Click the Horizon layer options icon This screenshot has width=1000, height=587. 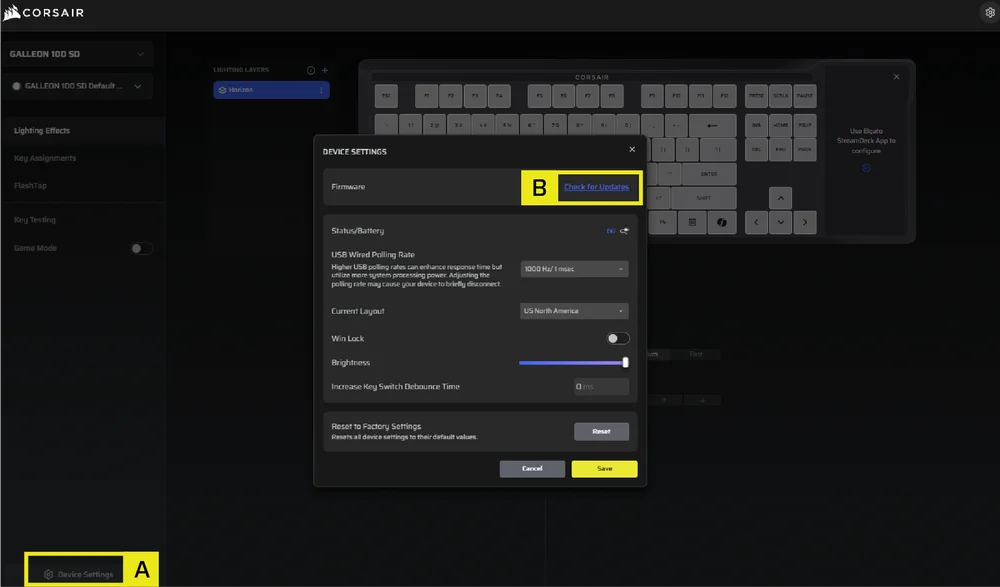(x=322, y=89)
